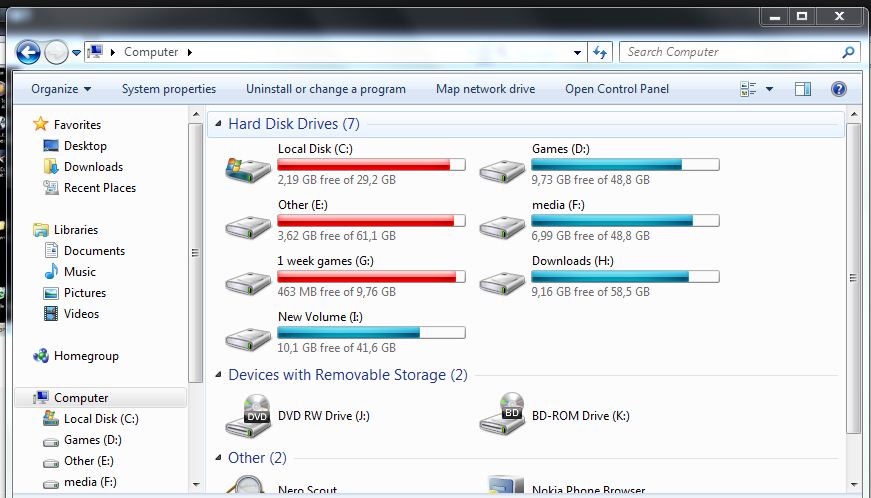The image size is (871, 498).
Task: Select the New Volume (I:) drive icon
Action: [248, 339]
